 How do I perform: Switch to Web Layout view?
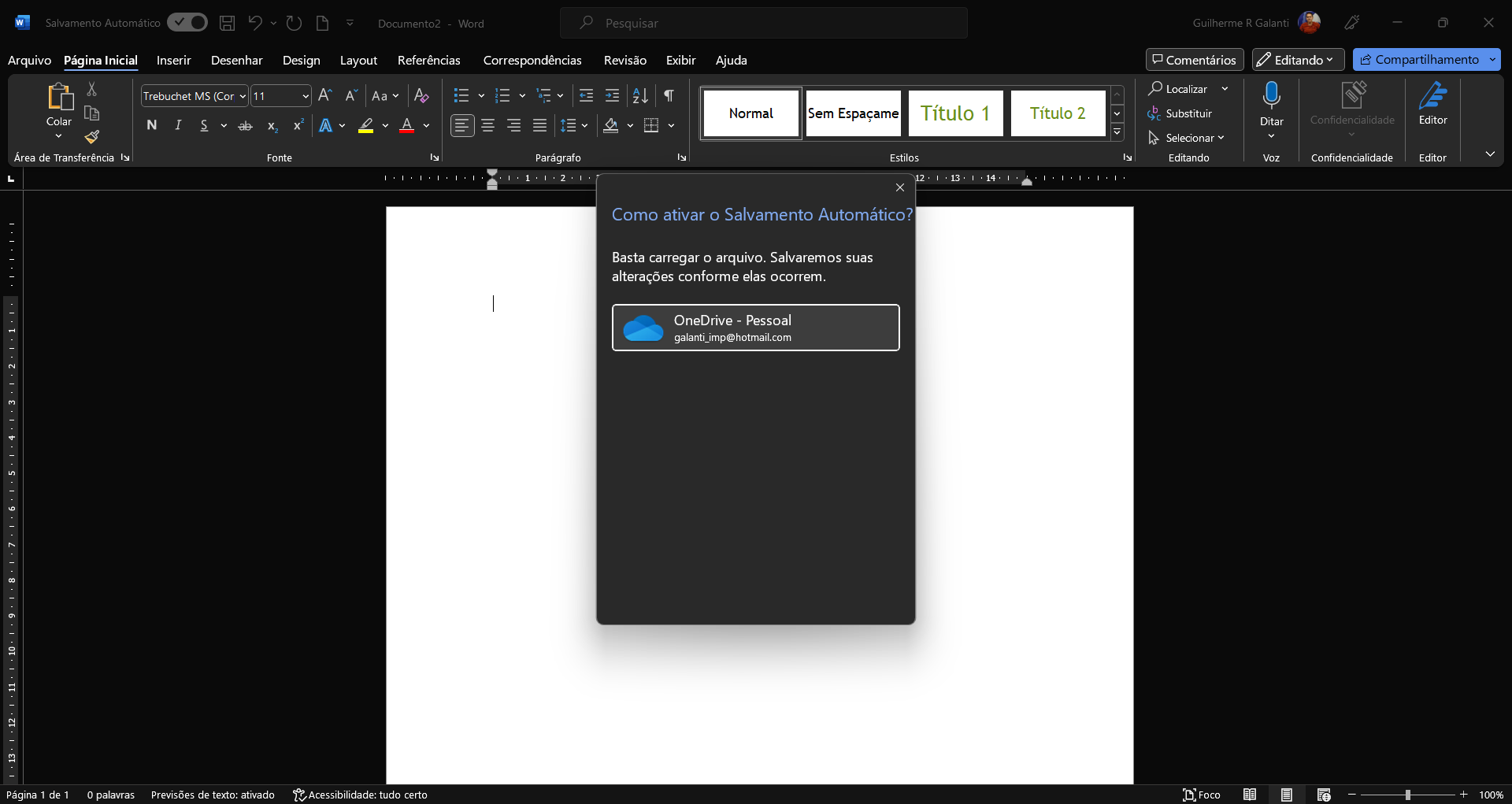[1324, 795]
